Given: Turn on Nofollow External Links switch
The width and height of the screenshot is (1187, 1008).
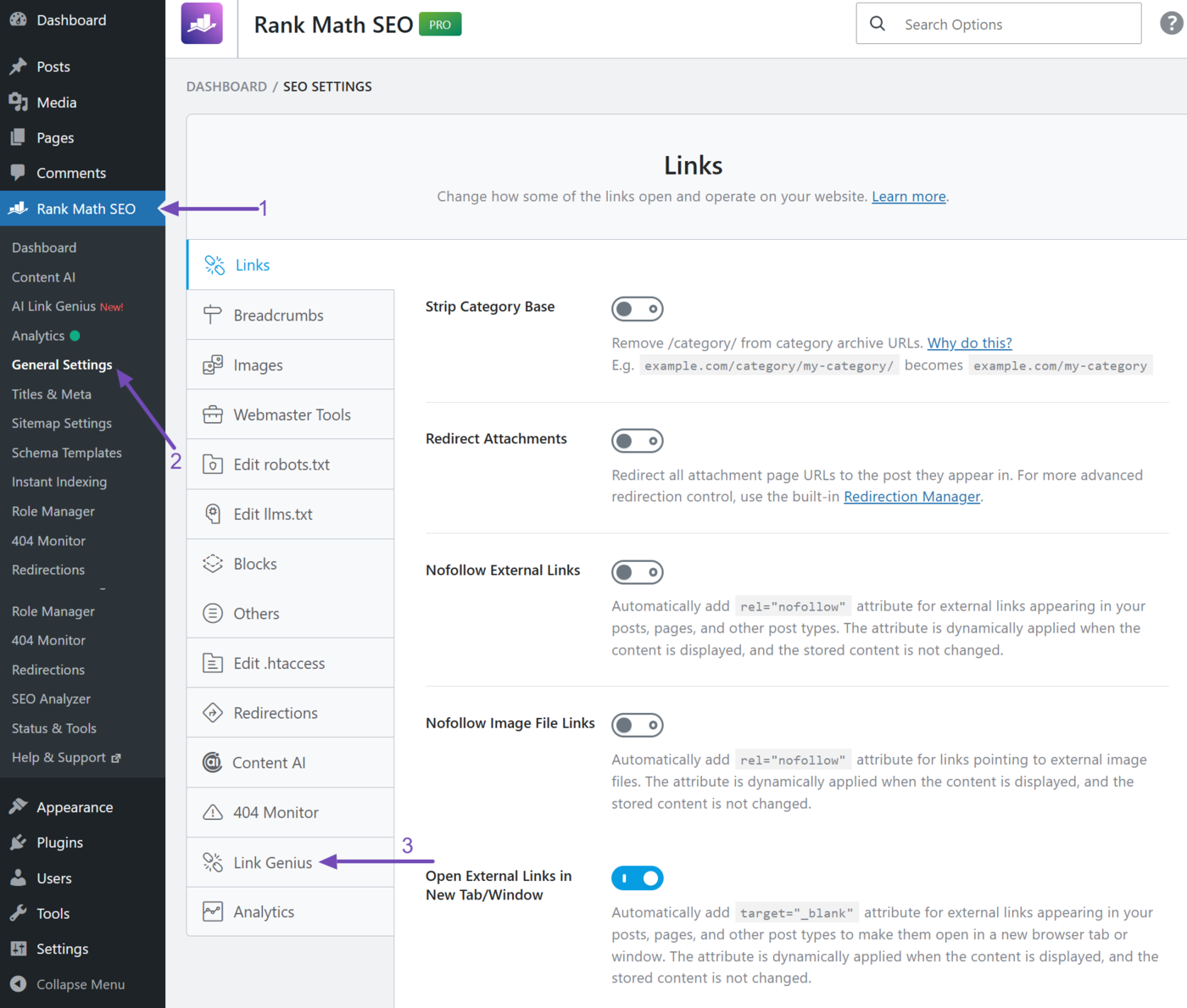Looking at the screenshot, I should 638,572.
